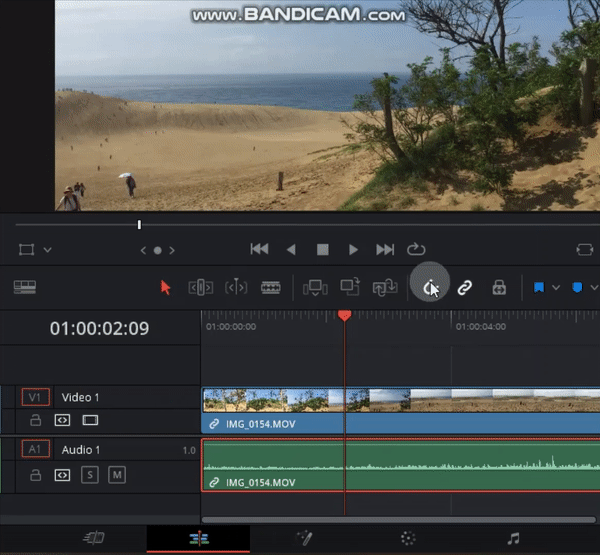Click the Overwrite Clip icon

(350, 287)
